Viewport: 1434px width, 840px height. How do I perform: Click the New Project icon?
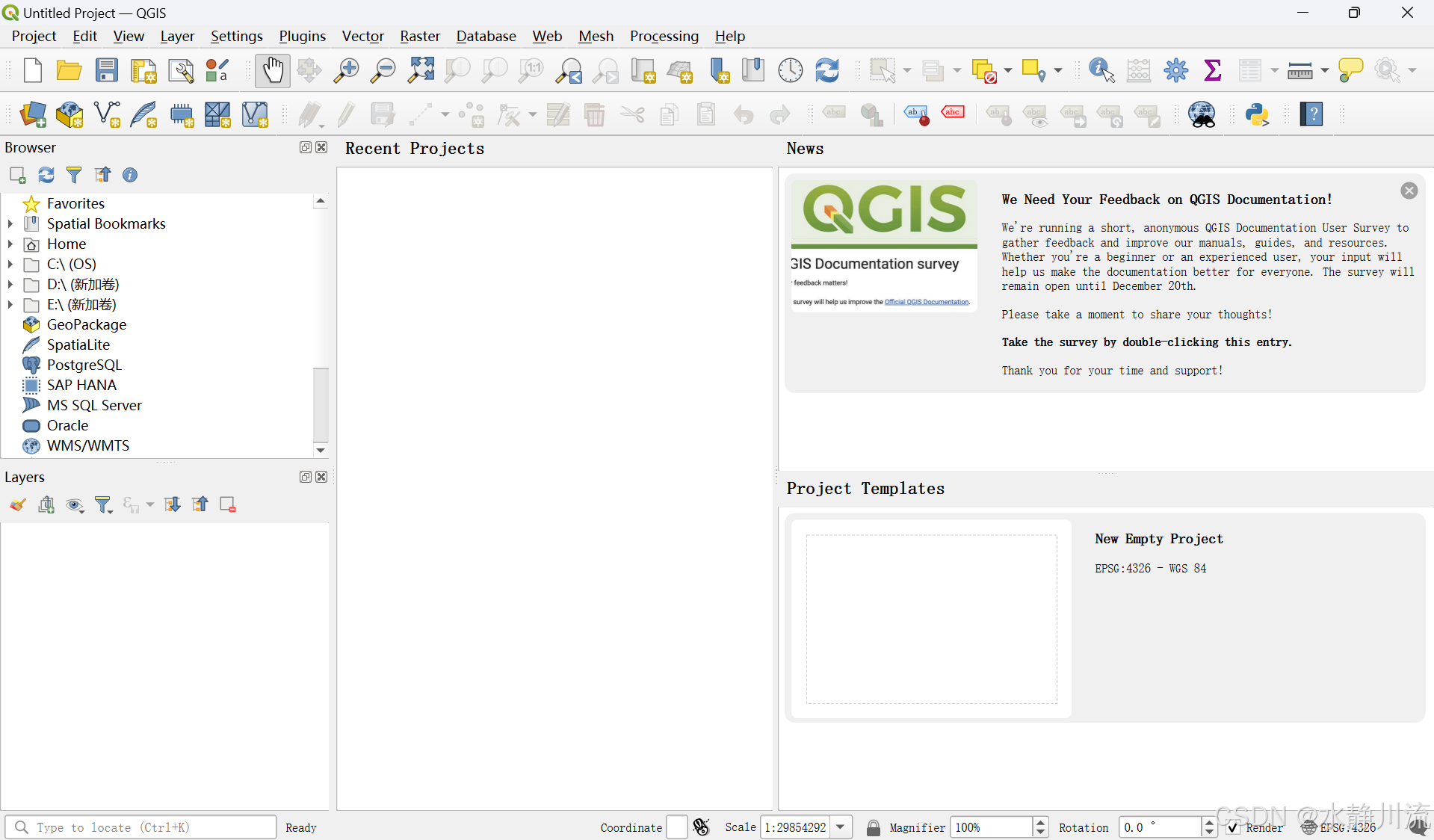tap(32, 70)
